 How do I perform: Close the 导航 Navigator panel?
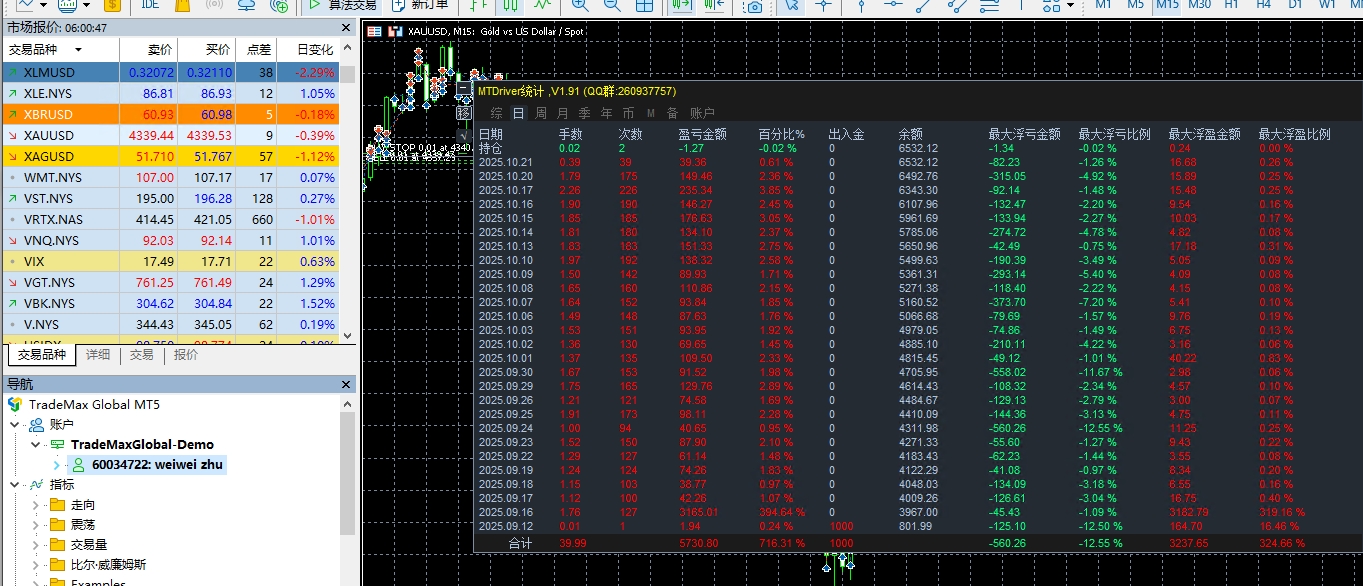tap(347, 384)
